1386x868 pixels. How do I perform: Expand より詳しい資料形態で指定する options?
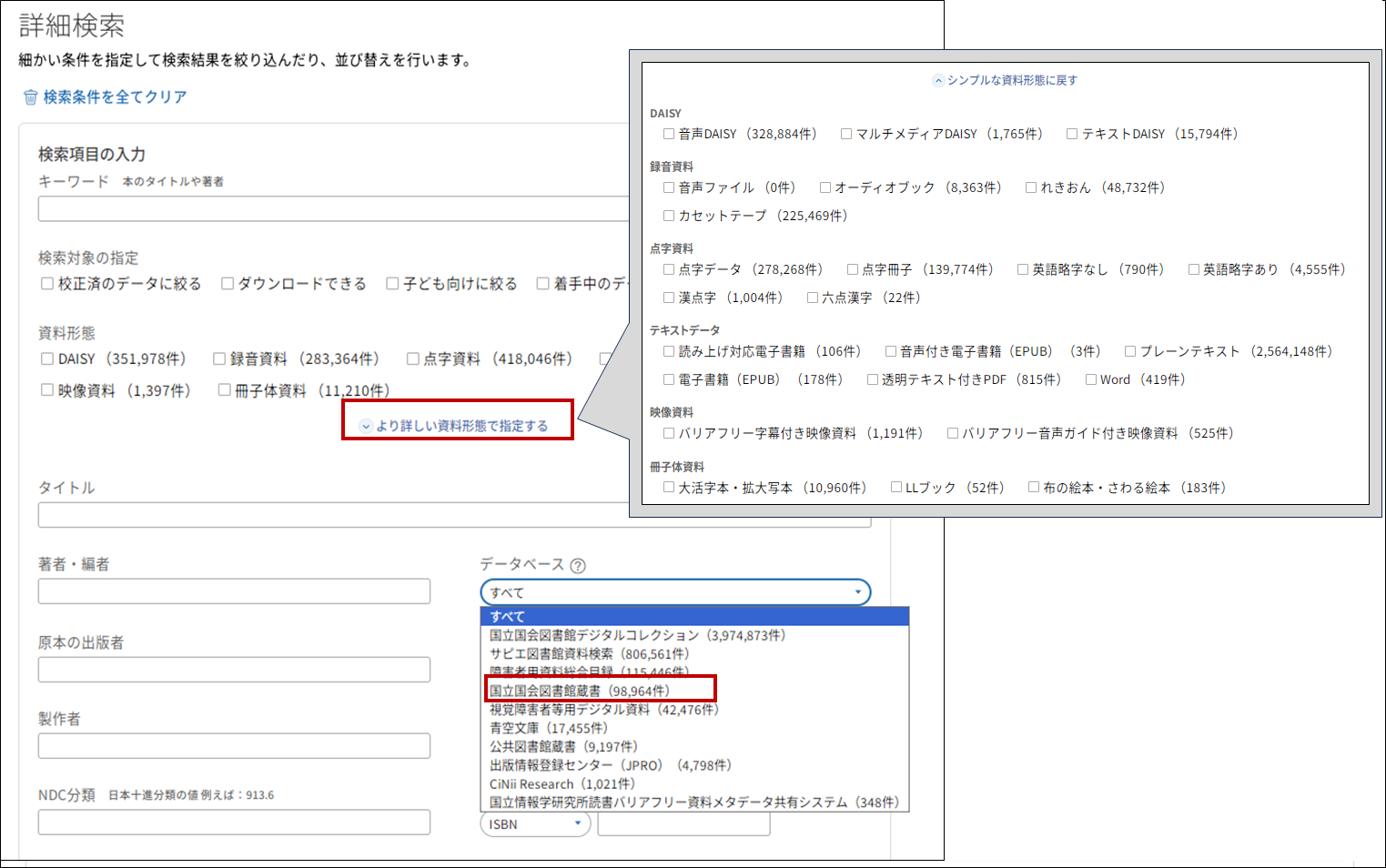point(462,426)
